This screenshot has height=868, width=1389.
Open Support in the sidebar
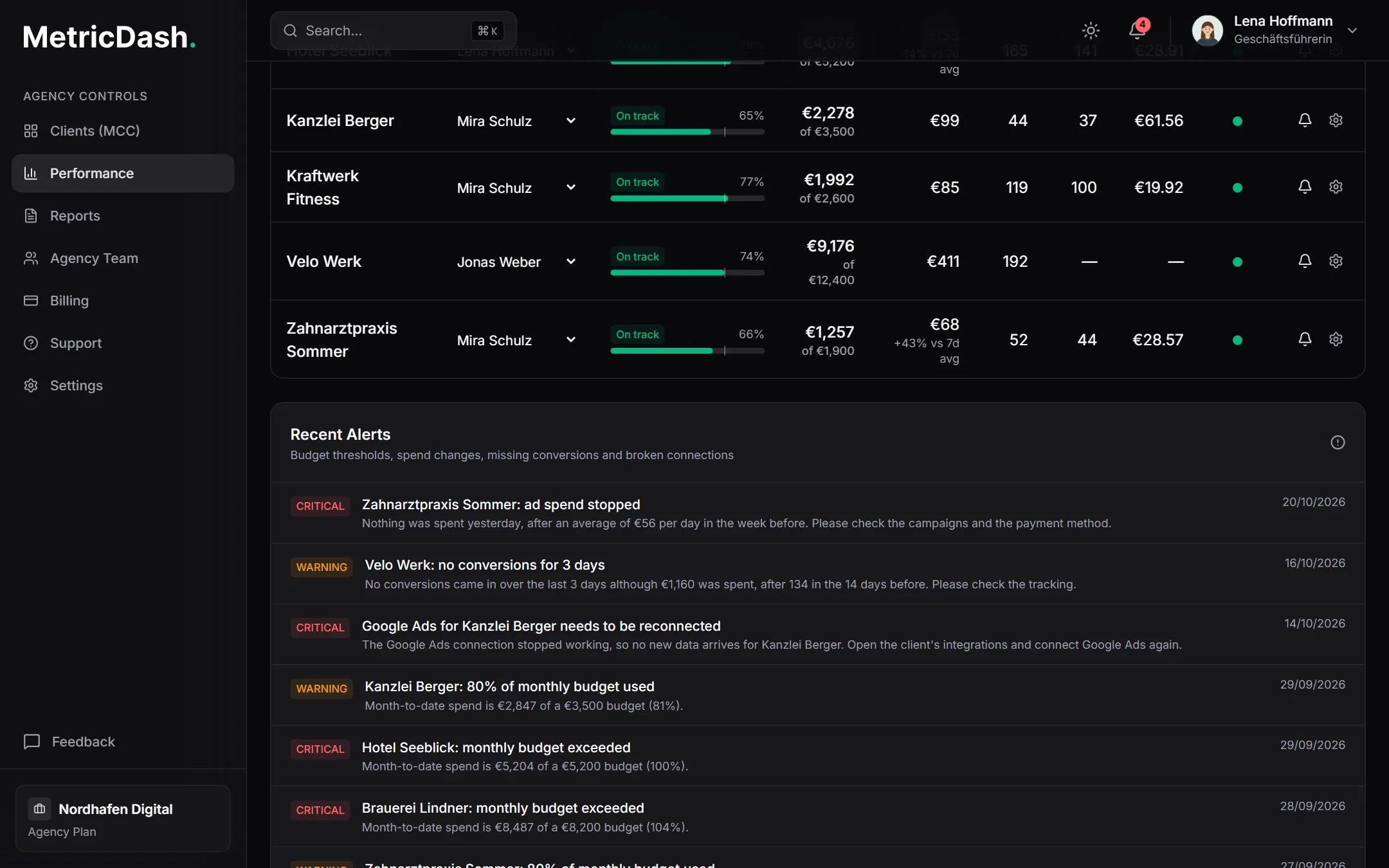coord(123,343)
